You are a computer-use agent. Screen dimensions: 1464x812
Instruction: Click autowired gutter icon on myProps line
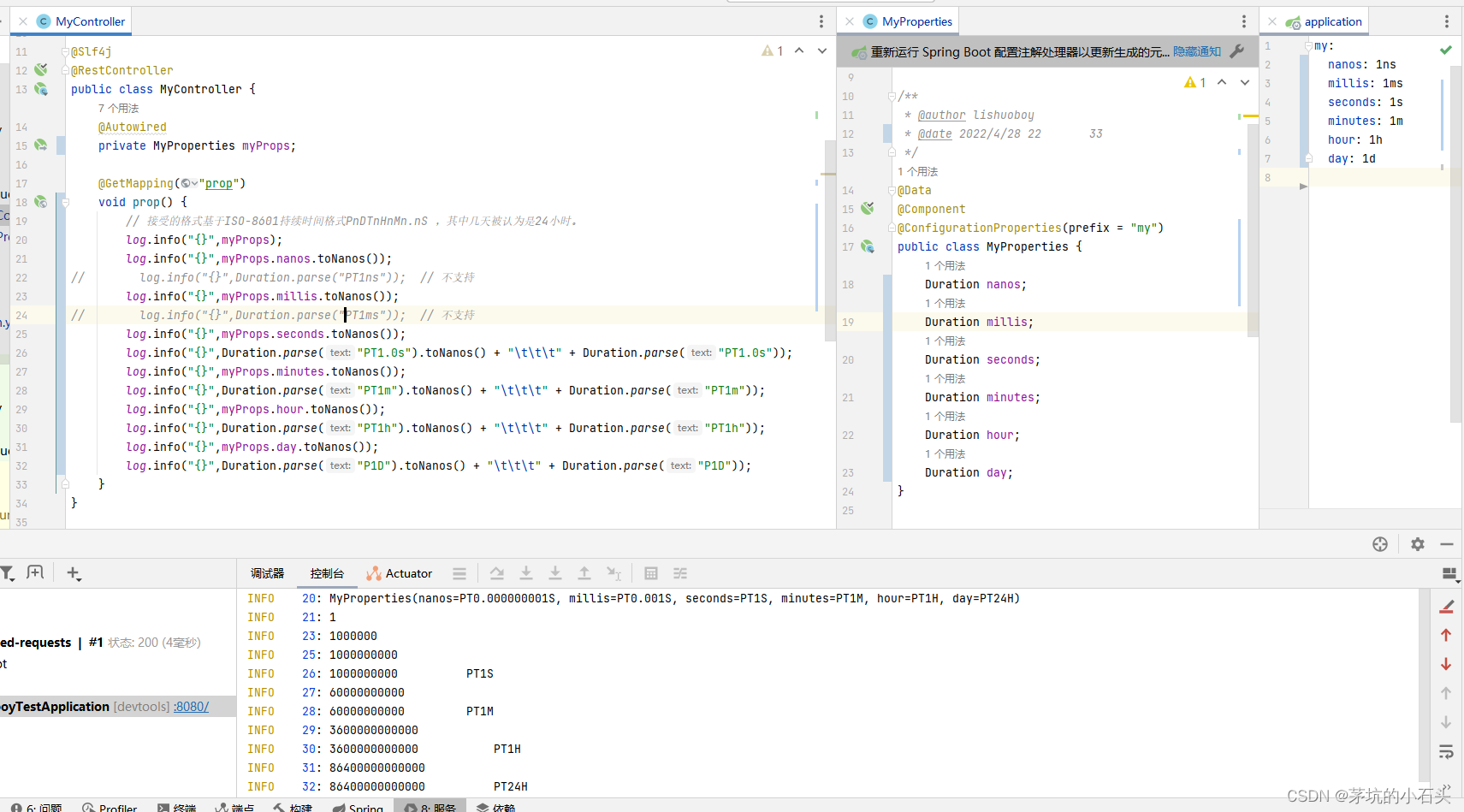(x=40, y=145)
